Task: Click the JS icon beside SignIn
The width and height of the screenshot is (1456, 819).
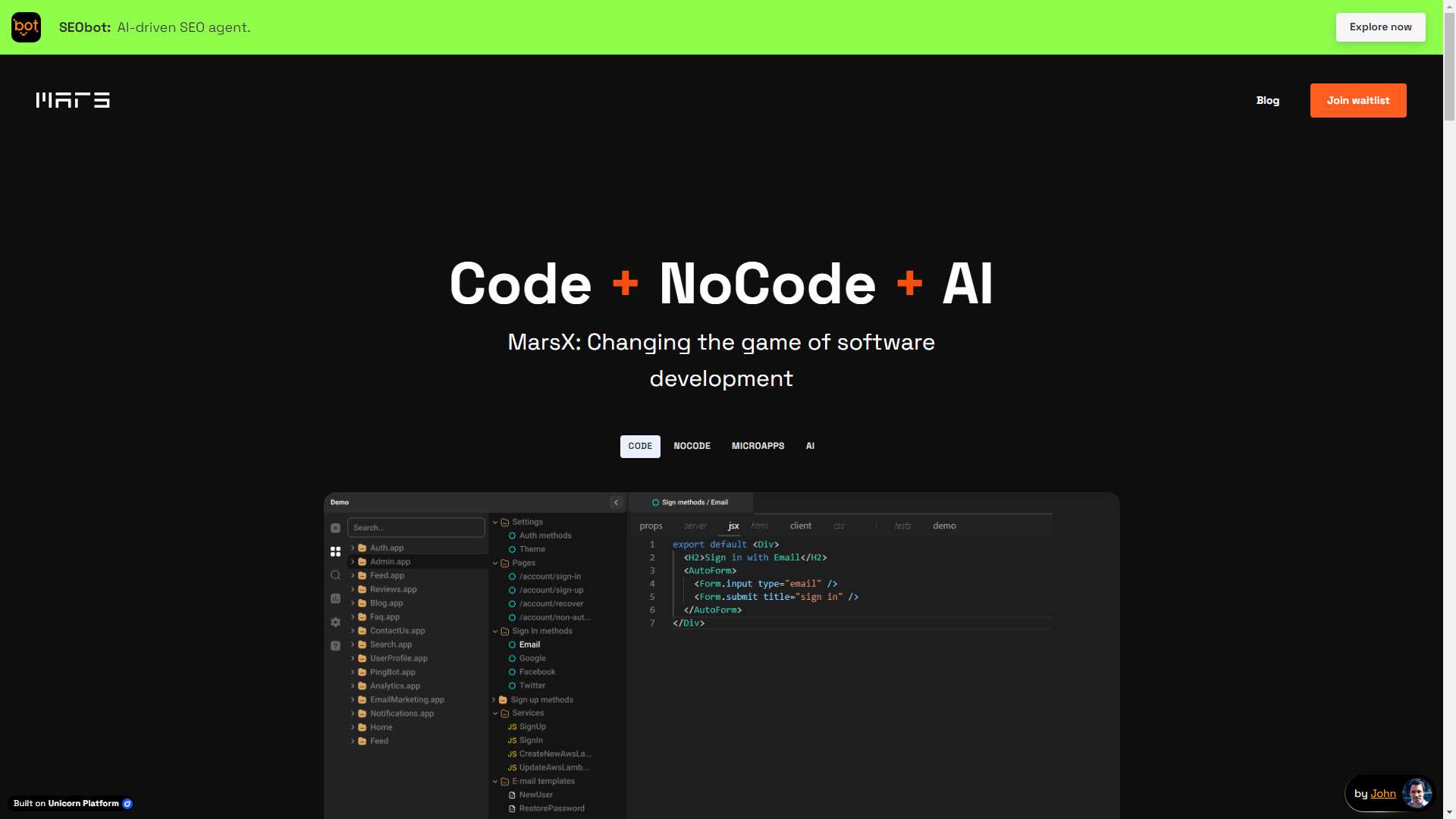Action: 512,741
